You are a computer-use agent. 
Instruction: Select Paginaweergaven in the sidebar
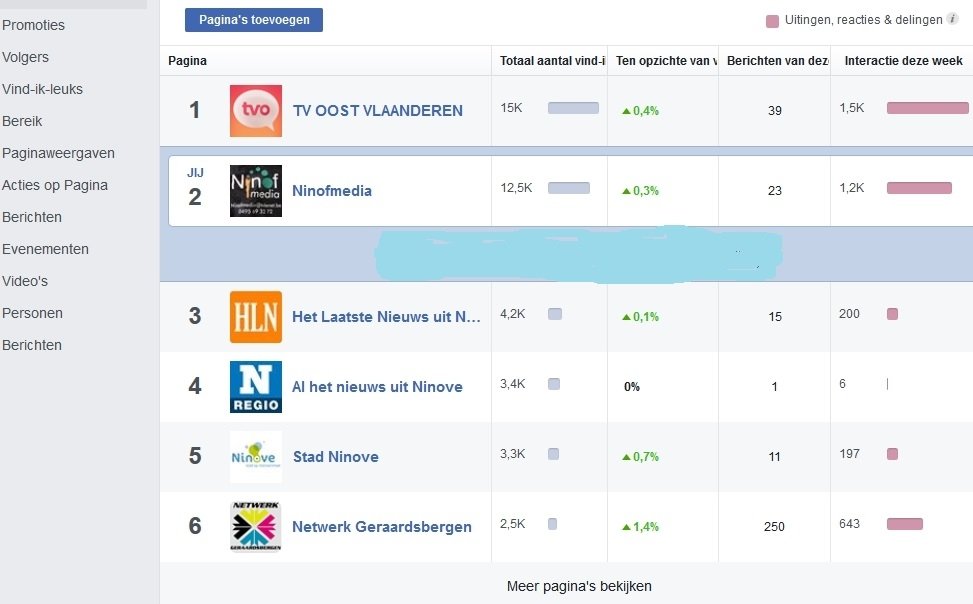(x=59, y=153)
